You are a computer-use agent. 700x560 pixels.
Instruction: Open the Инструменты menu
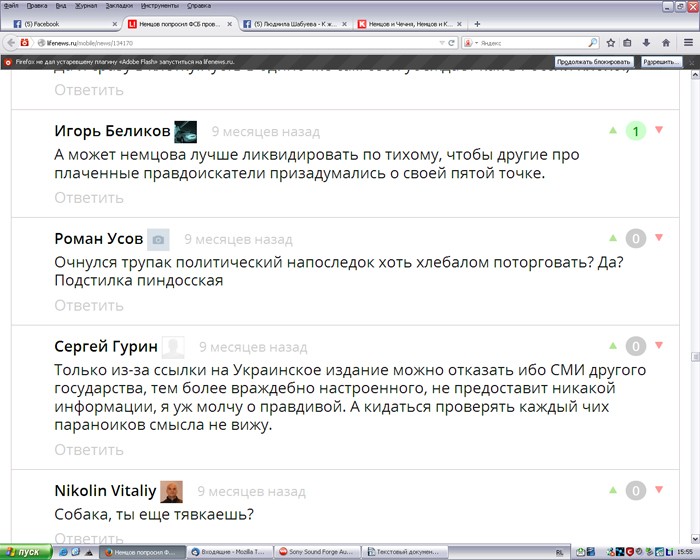coord(160,6)
